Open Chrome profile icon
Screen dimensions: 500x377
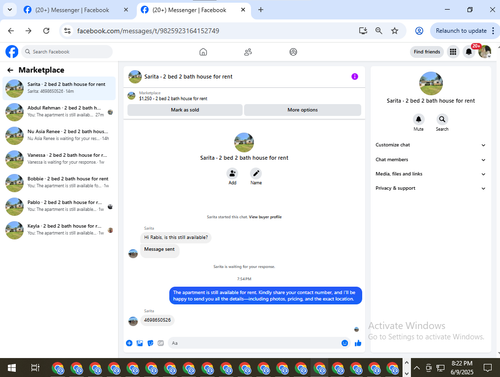419,31
